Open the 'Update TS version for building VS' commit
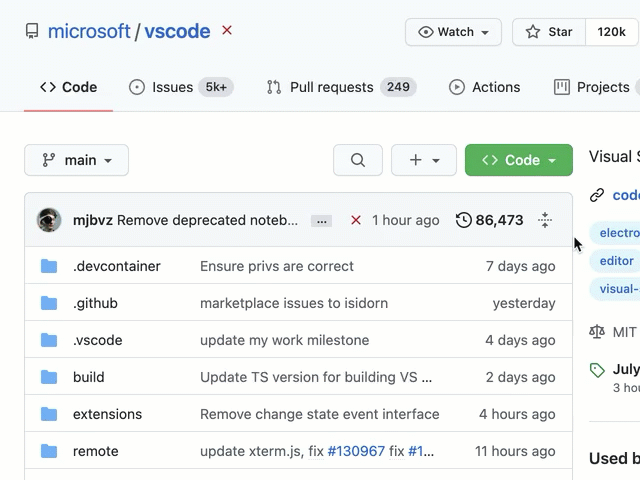Viewport: 640px width, 480px height. click(316, 377)
